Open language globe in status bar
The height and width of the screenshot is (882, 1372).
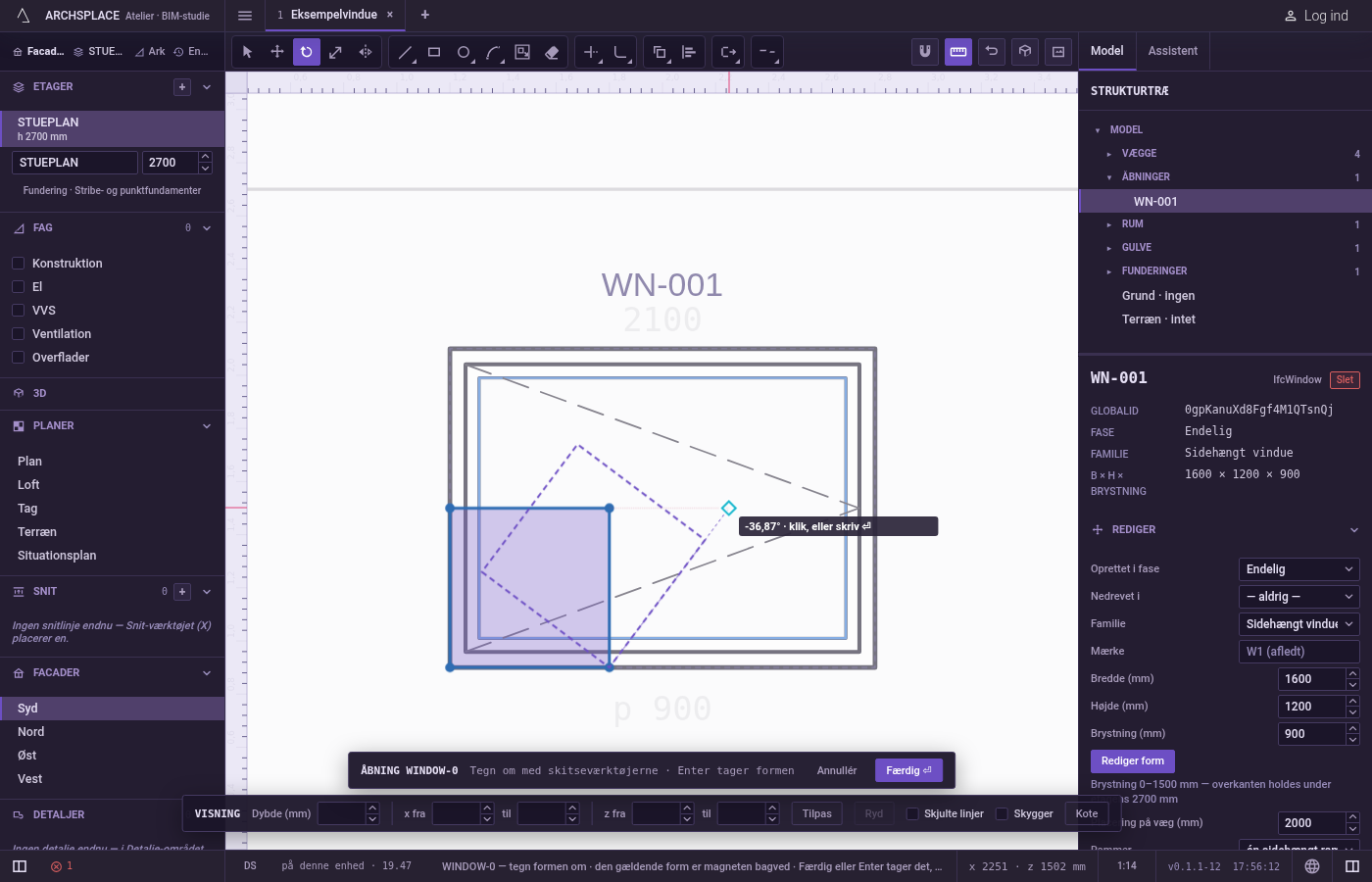click(1312, 866)
